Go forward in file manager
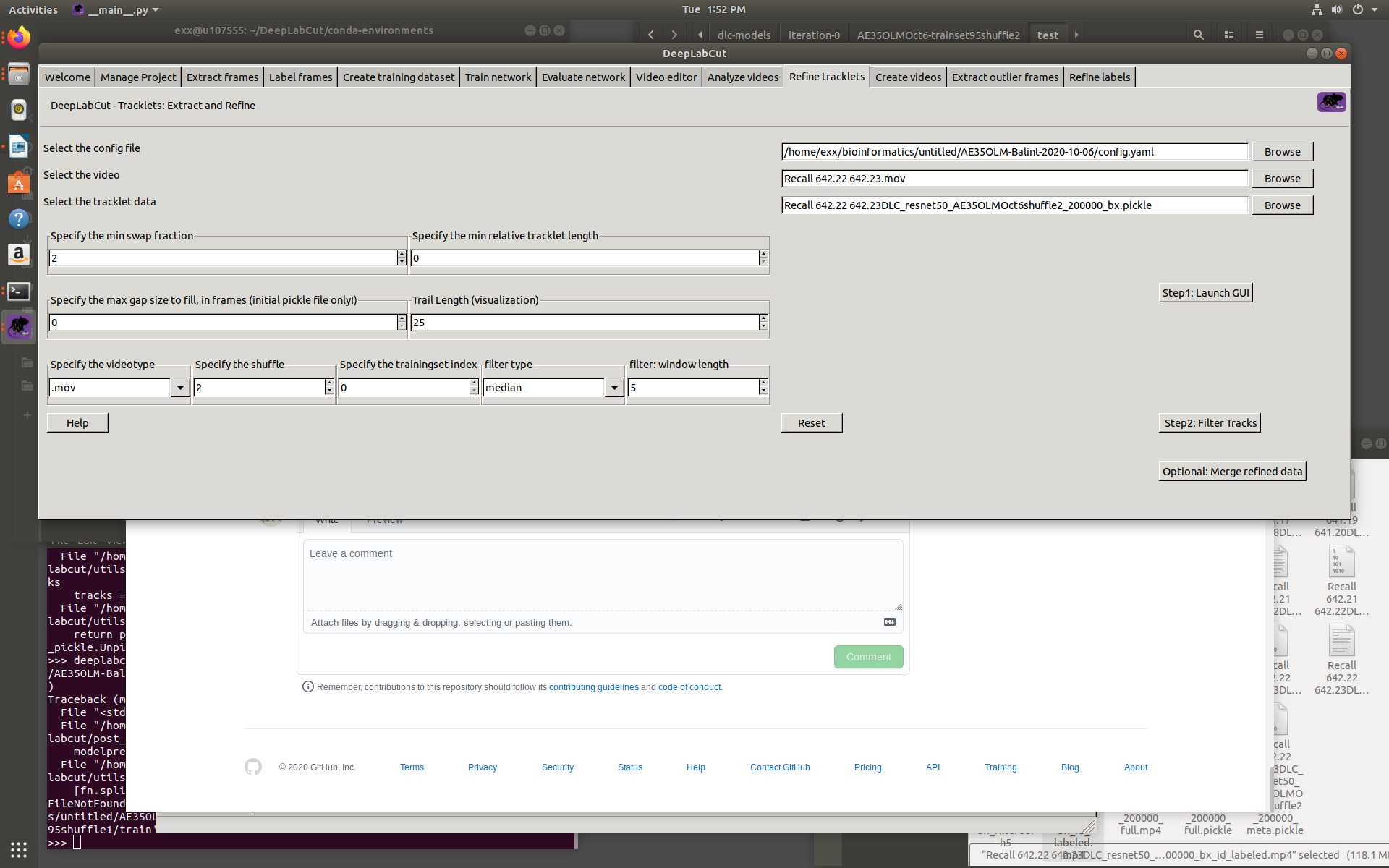1389x868 pixels. pos(674,35)
